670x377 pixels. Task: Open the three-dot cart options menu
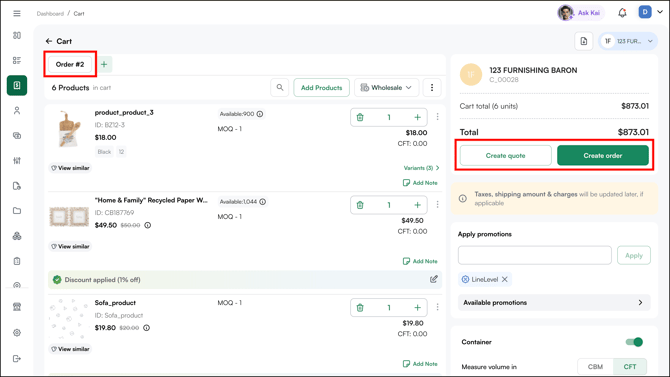click(432, 88)
